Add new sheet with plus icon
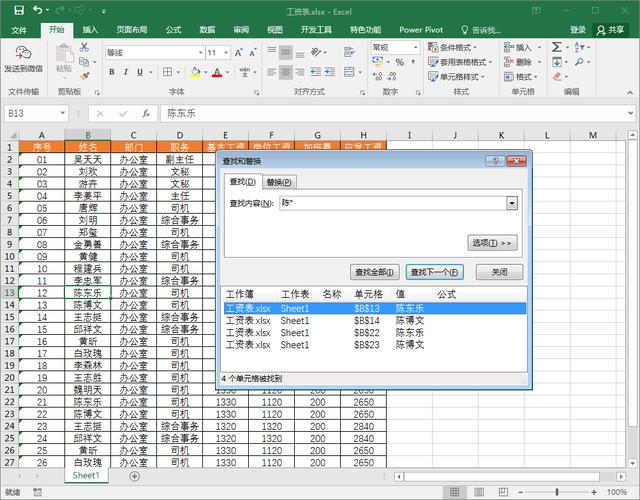Viewport: 640px width, 500px height. tap(134, 476)
